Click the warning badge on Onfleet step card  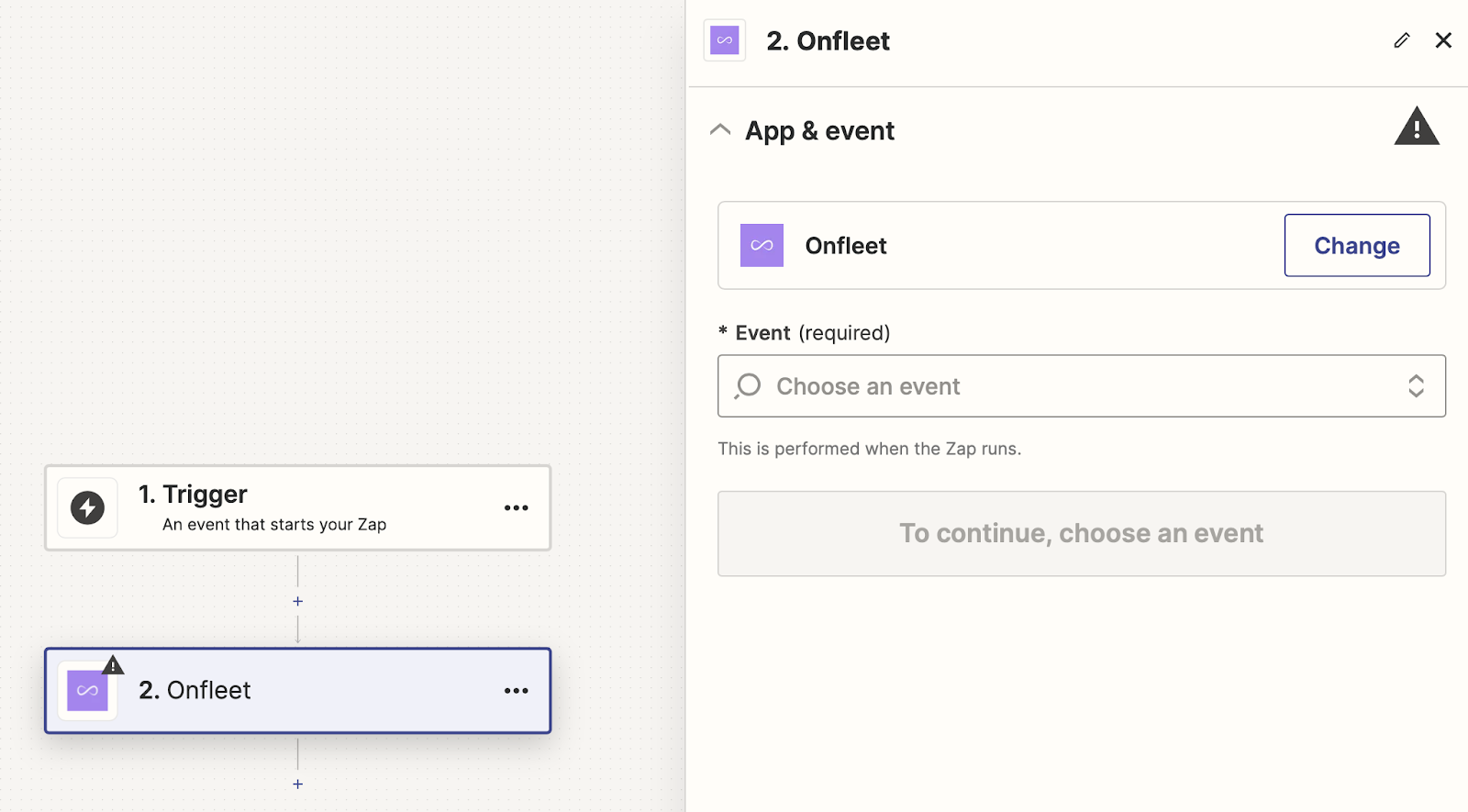tap(113, 665)
